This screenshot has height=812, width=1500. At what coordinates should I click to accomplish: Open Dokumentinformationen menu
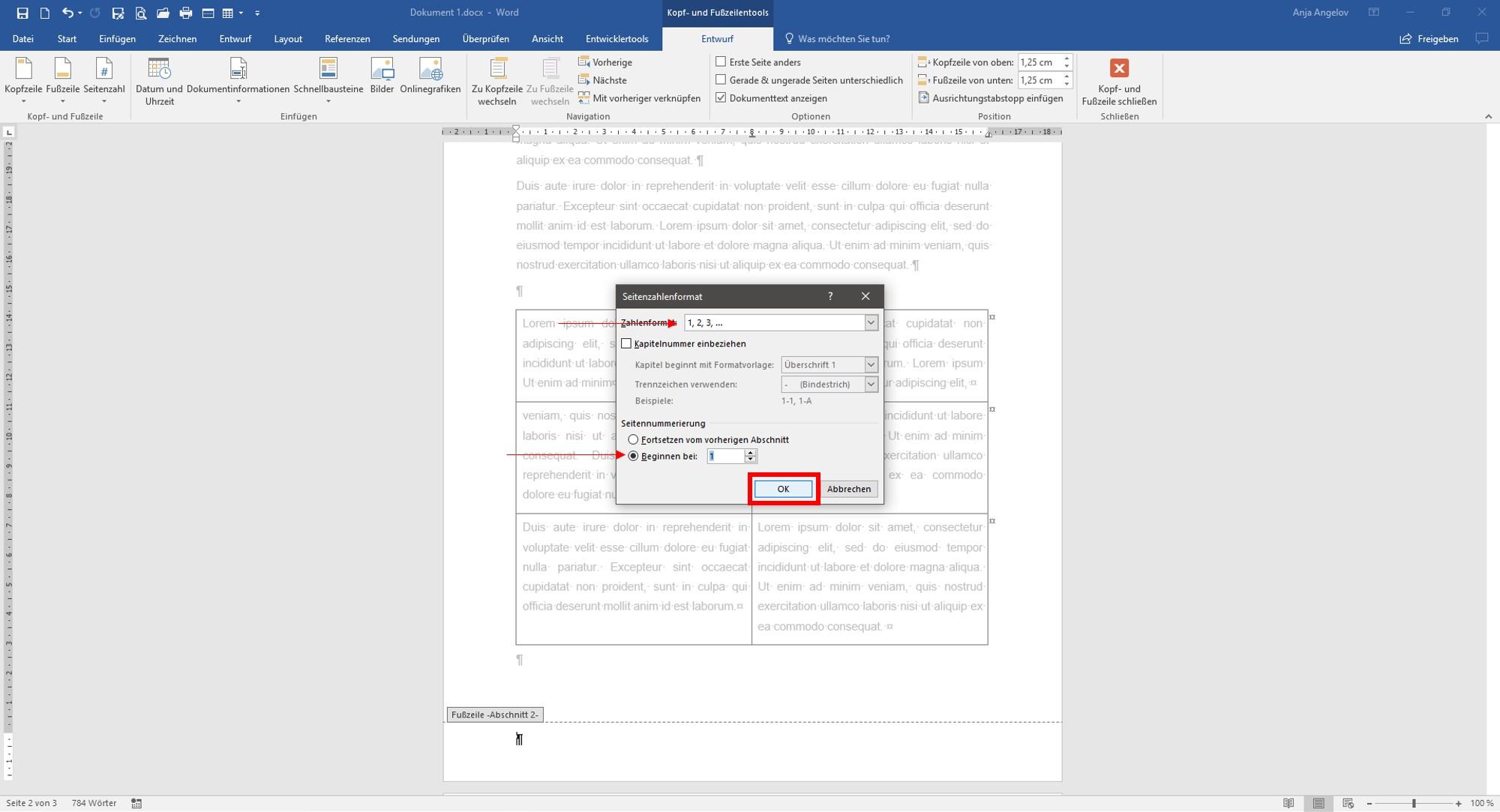pos(238,82)
